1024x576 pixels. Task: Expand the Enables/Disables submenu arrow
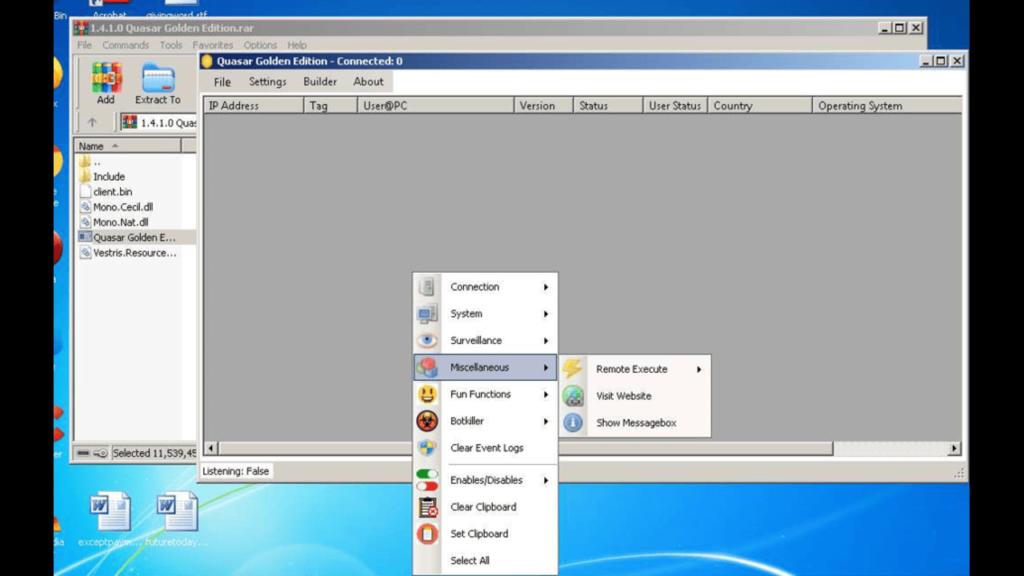click(x=546, y=480)
